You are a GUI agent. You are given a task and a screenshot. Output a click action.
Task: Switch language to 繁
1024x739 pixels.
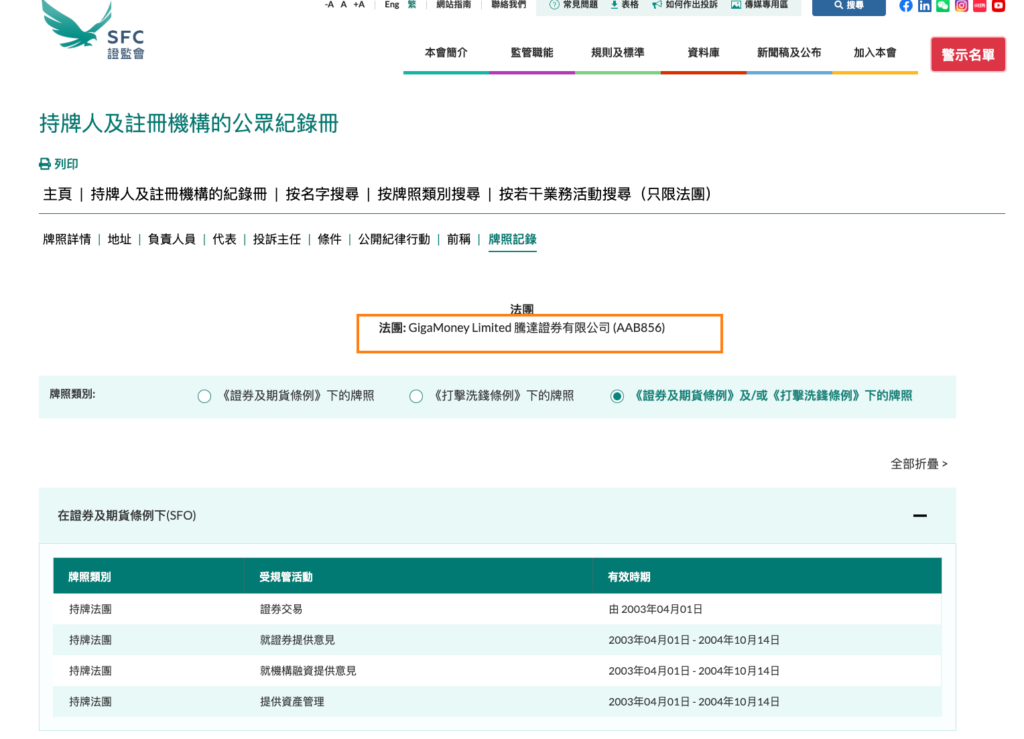(x=411, y=5)
